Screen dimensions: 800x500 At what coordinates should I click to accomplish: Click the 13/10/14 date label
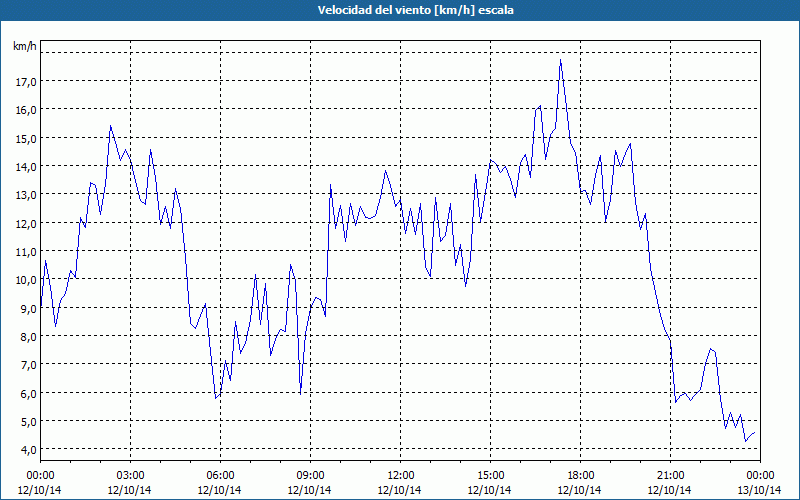coord(760,490)
